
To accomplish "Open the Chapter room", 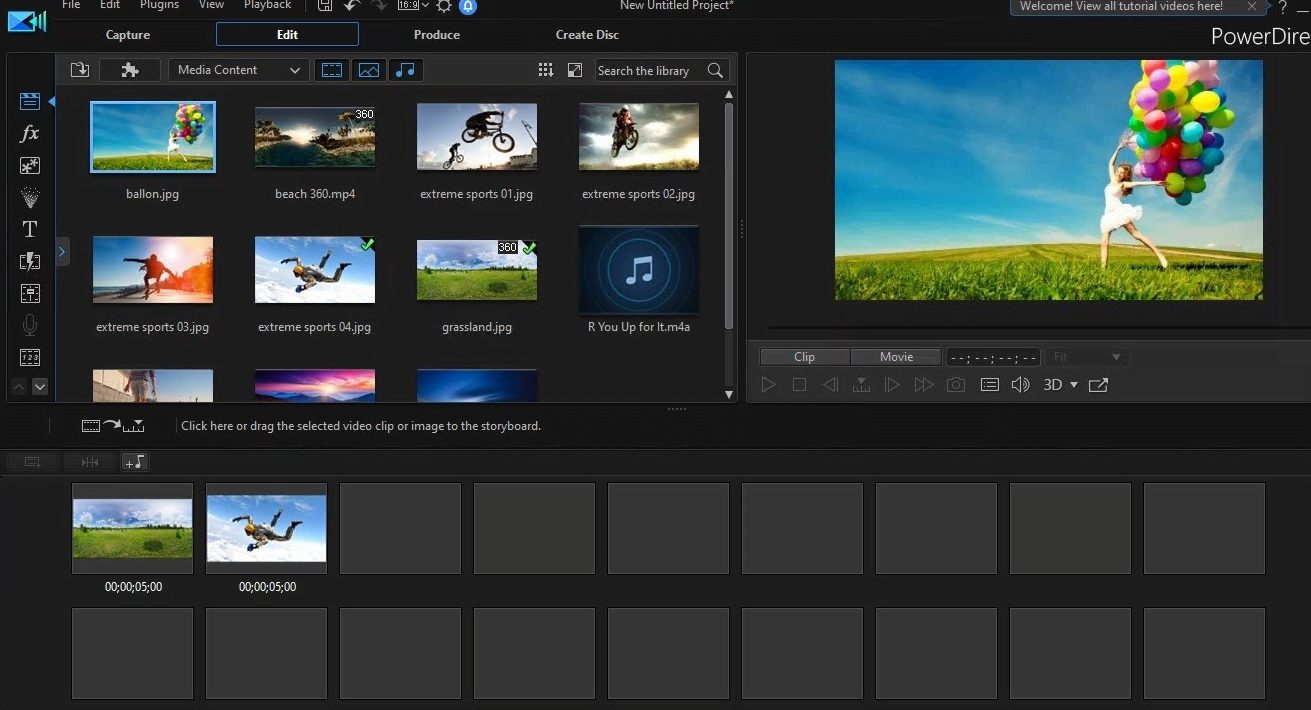I will click(x=30, y=357).
